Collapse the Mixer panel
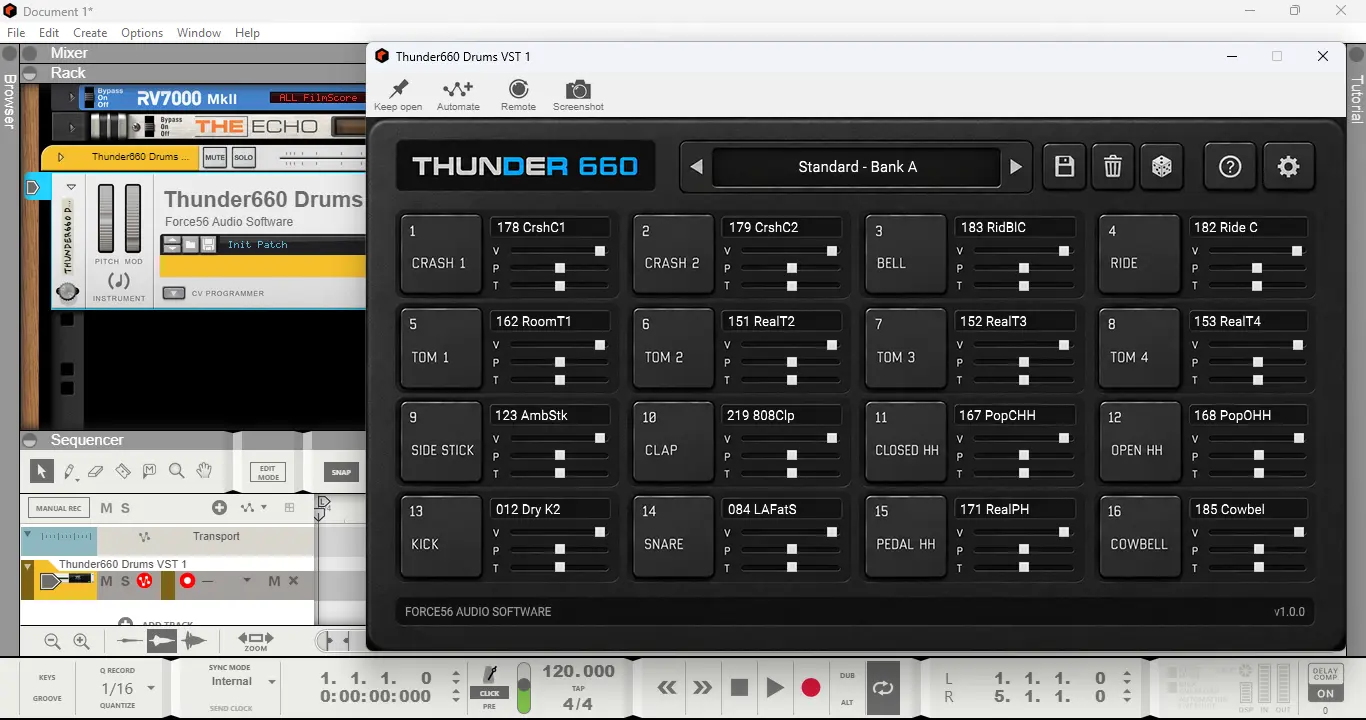The width and height of the screenshot is (1366, 720). [x=30, y=53]
